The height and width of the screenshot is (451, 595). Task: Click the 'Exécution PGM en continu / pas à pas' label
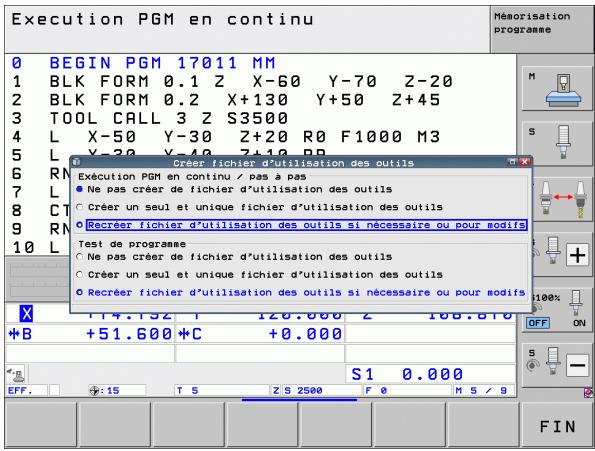tap(192, 177)
